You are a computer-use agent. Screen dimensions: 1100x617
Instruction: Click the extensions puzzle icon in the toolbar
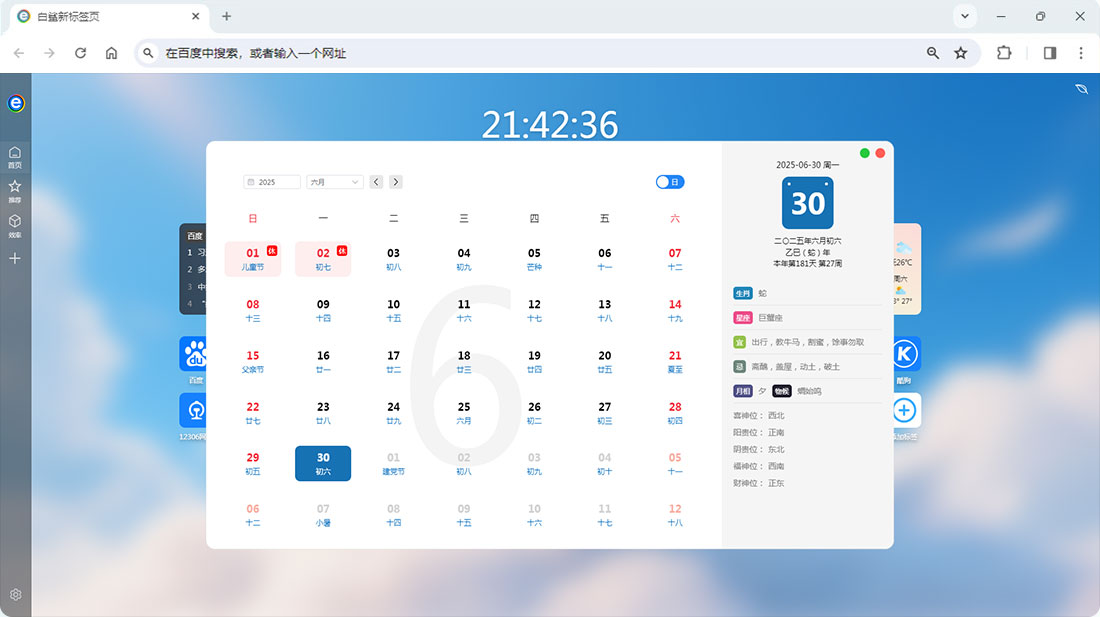point(1003,52)
